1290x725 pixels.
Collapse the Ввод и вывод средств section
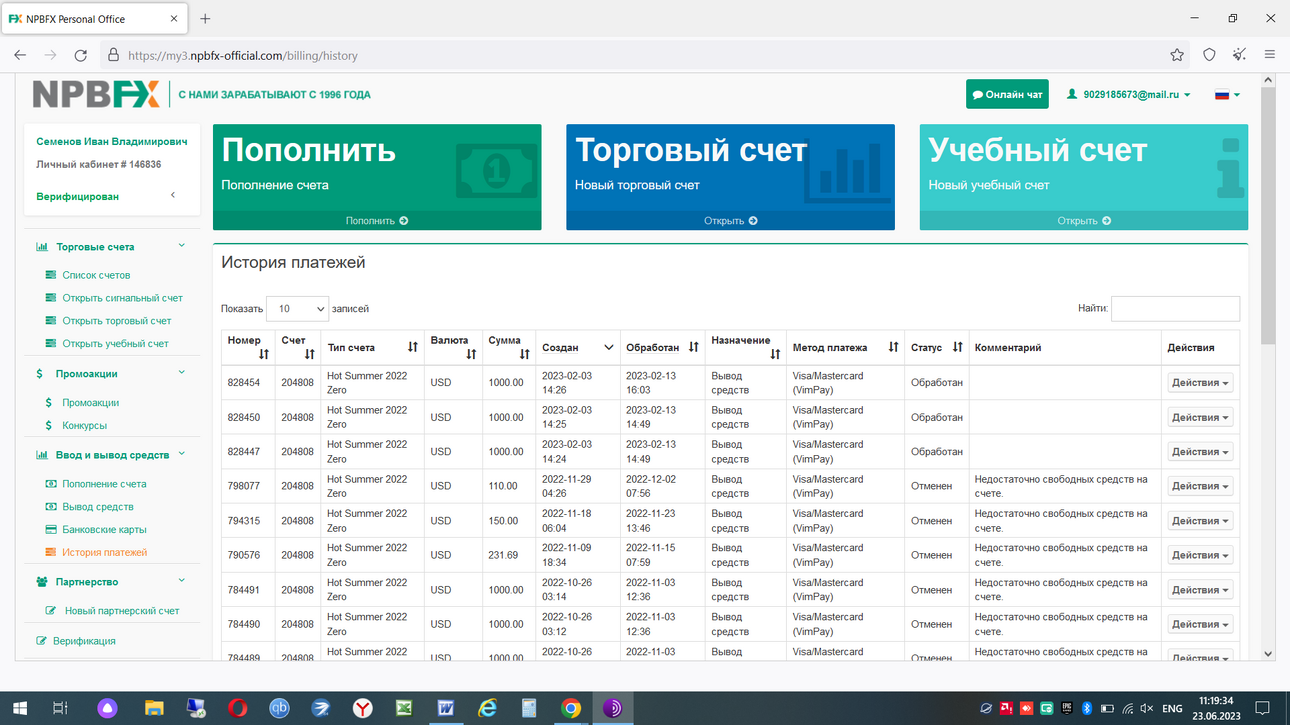181,454
